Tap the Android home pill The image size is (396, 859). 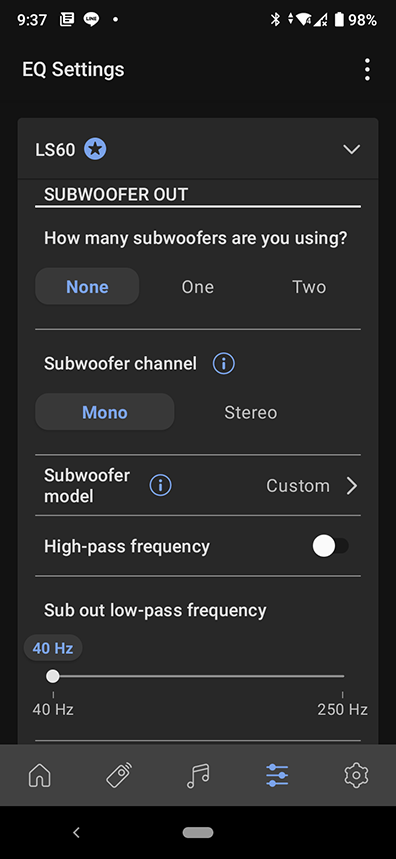click(x=198, y=833)
